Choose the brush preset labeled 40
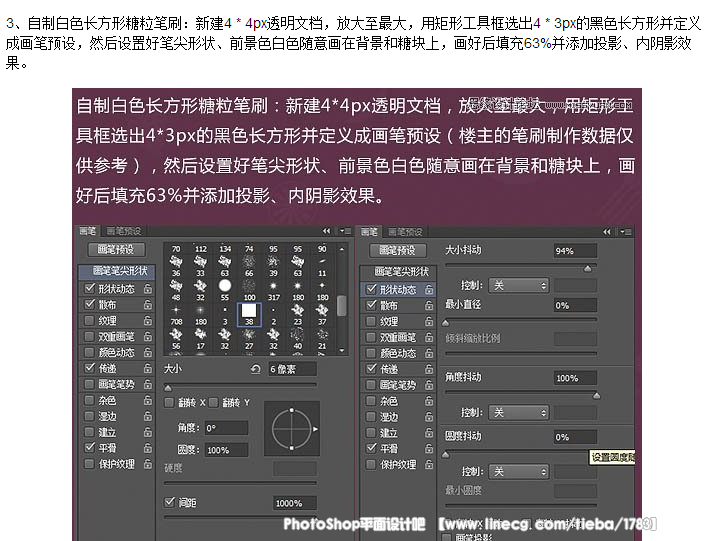The height and width of the screenshot is (541, 707). point(298,339)
